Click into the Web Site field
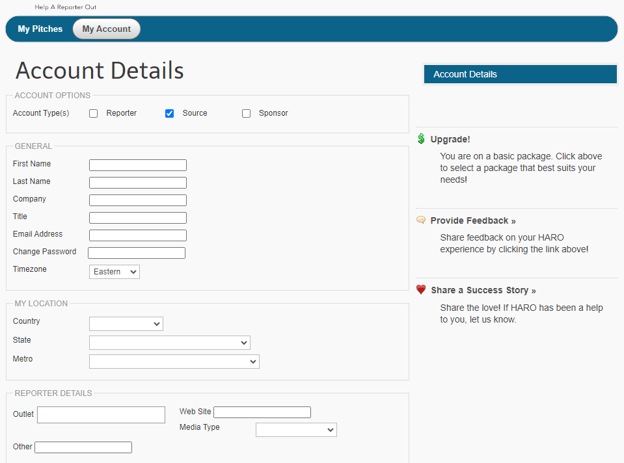 [262, 412]
